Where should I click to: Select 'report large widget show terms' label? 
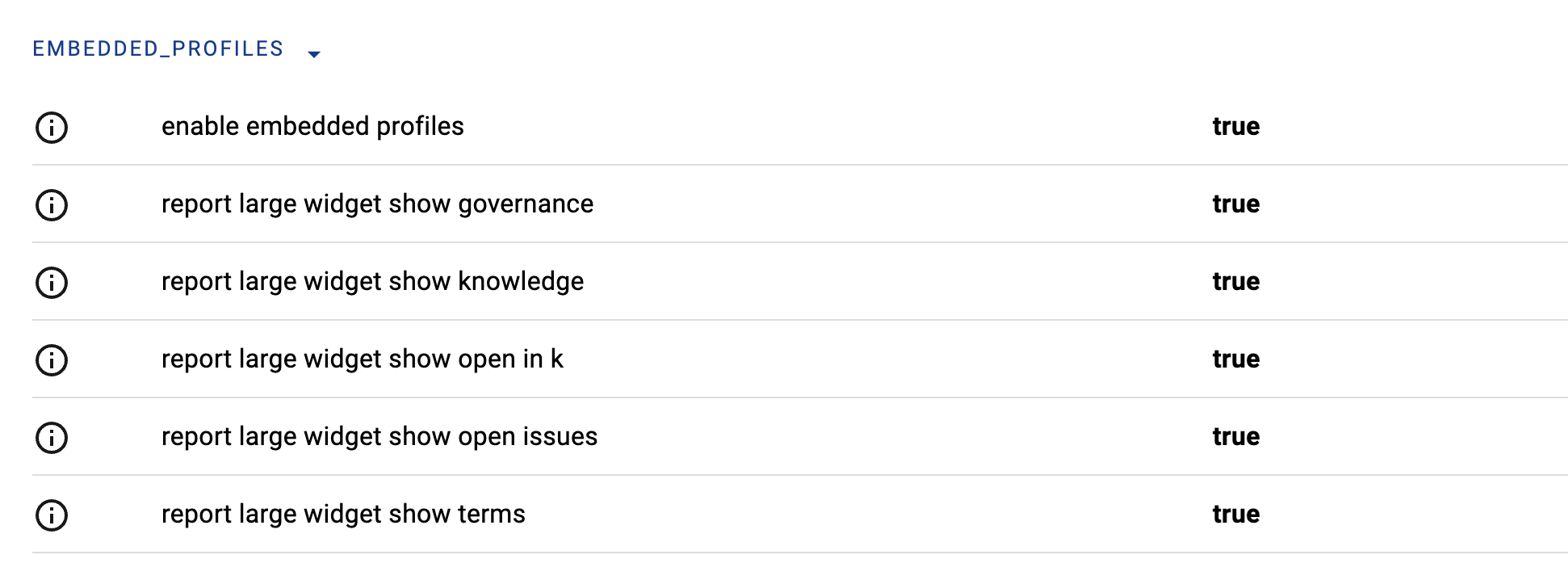343,515
